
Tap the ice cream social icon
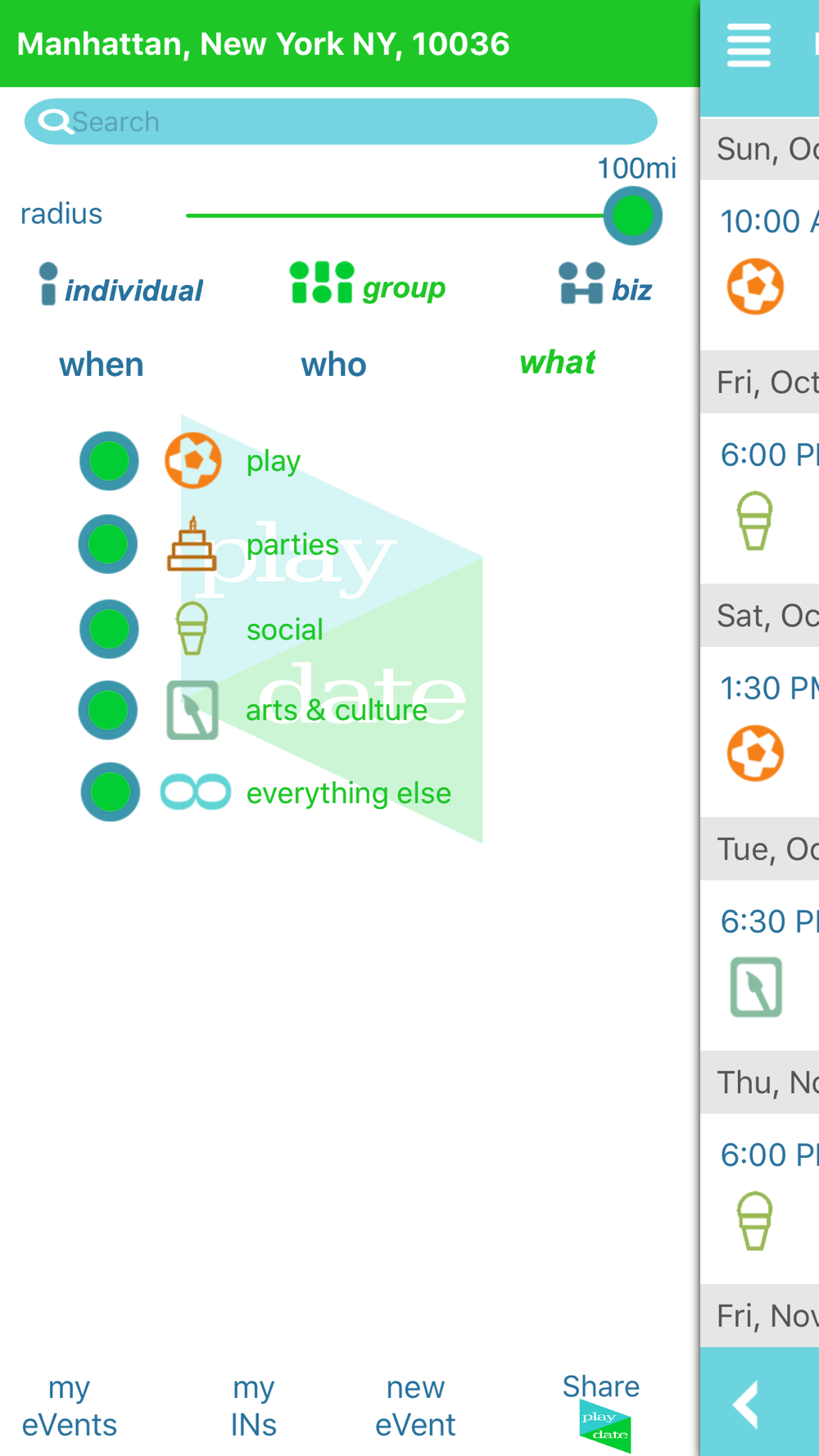(x=192, y=628)
